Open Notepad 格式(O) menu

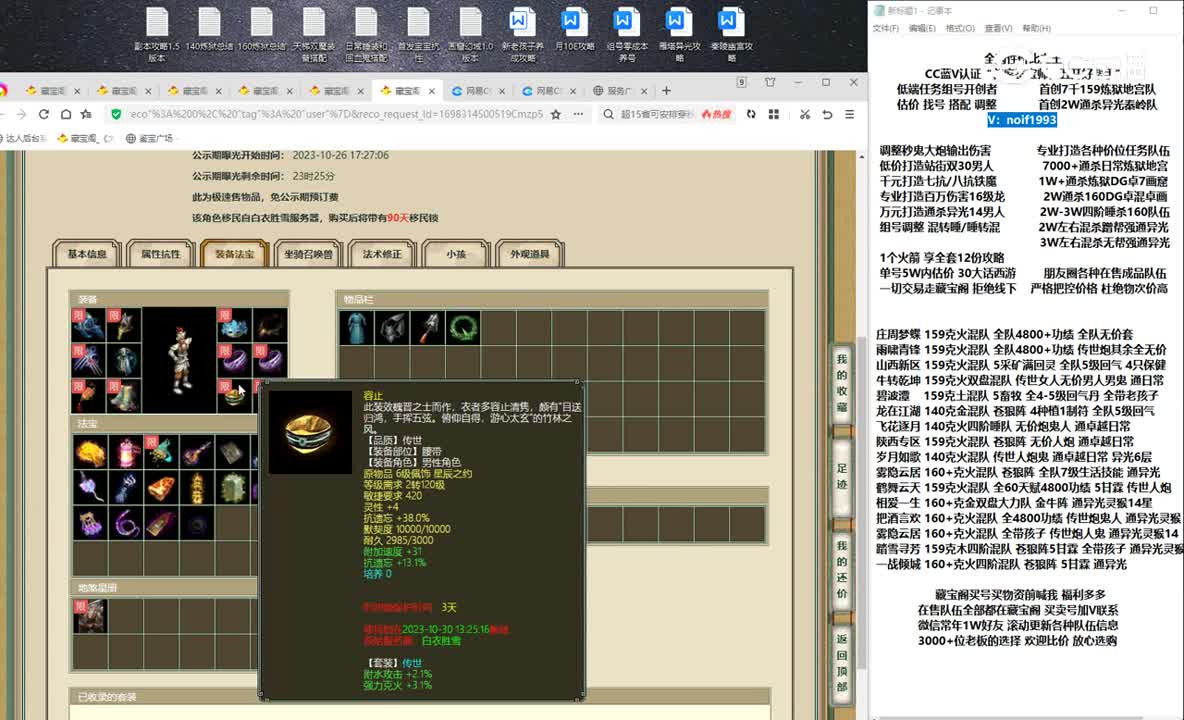click(960, 28)
